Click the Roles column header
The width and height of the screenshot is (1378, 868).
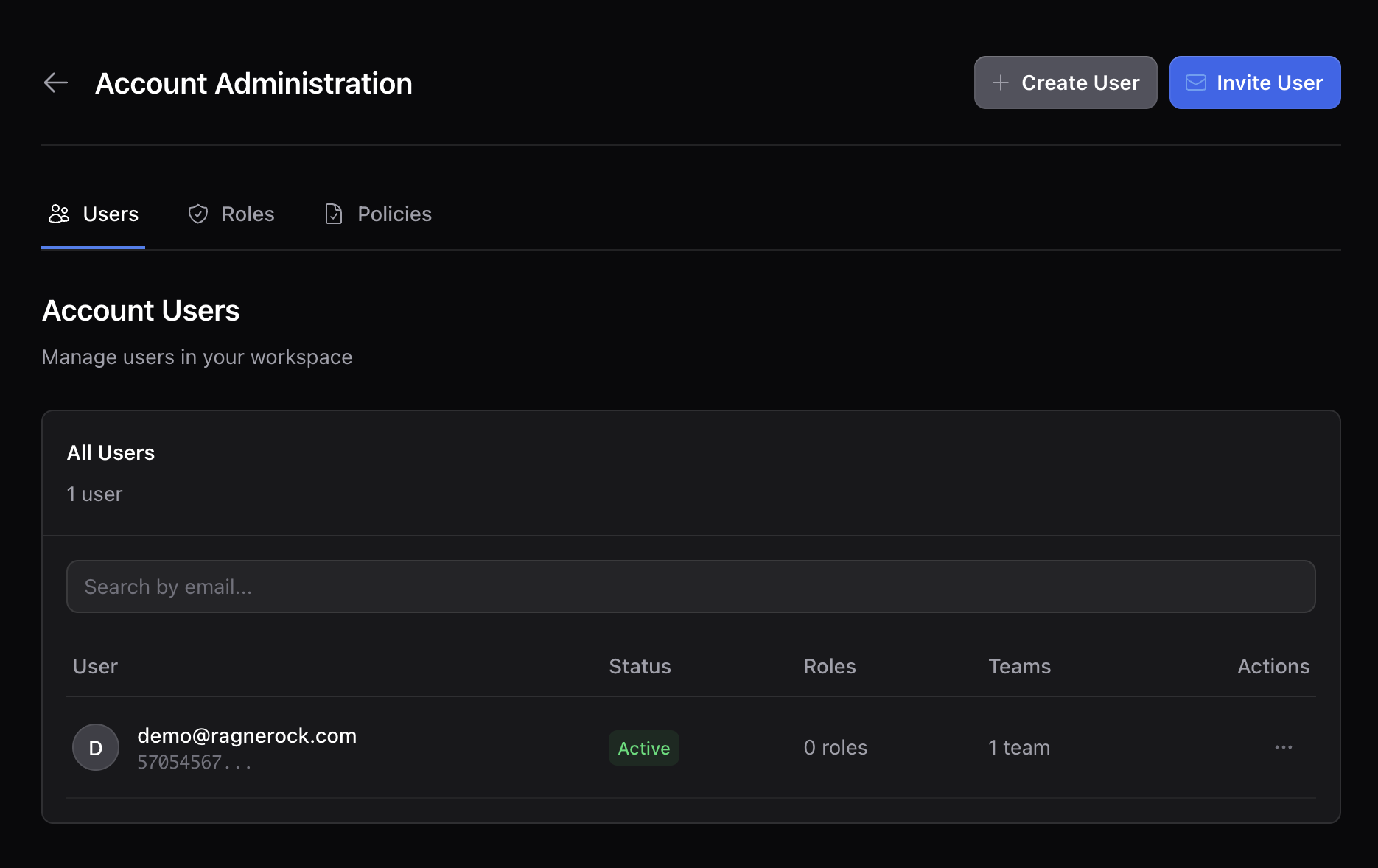(x=830, y=666)
